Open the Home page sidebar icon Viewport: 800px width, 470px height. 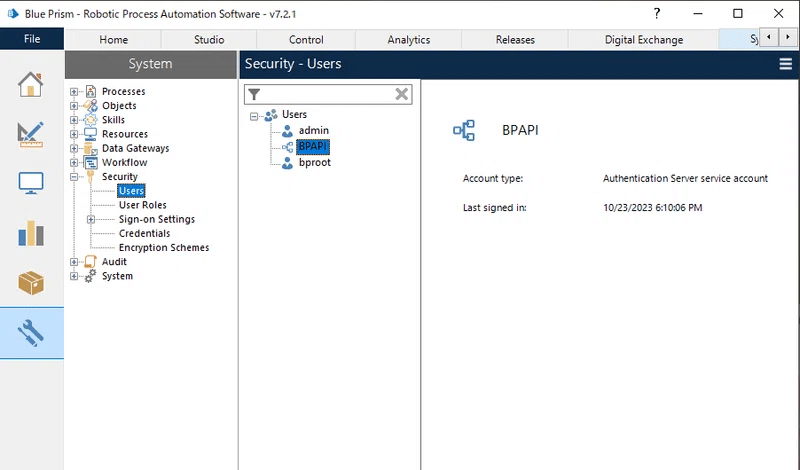(31, 84)
